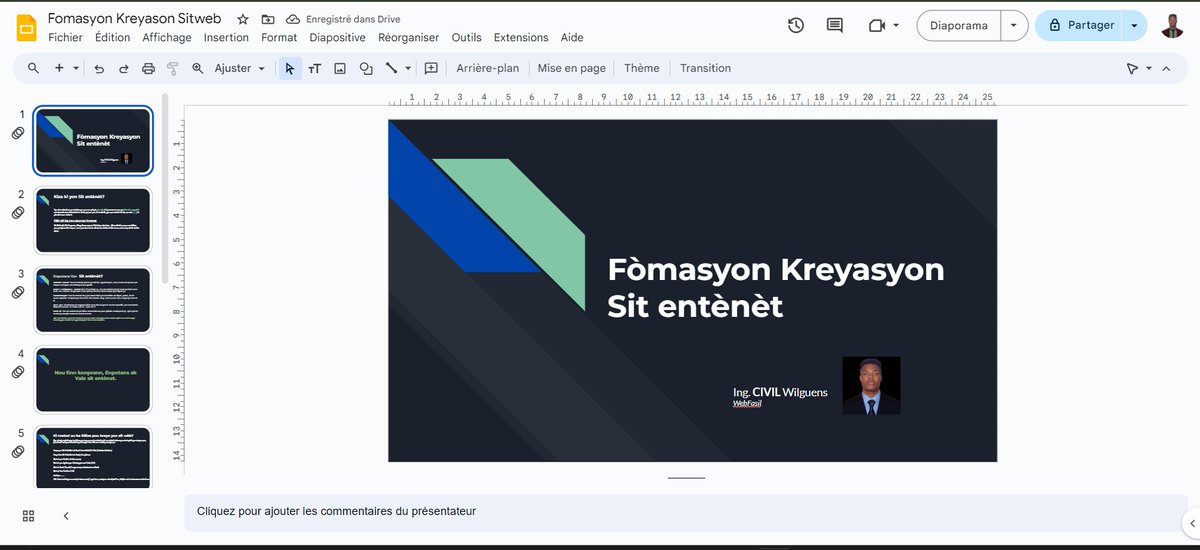Open the Réorganiser menu
The width and height of the screenshot is (1200, 550).
408,37
